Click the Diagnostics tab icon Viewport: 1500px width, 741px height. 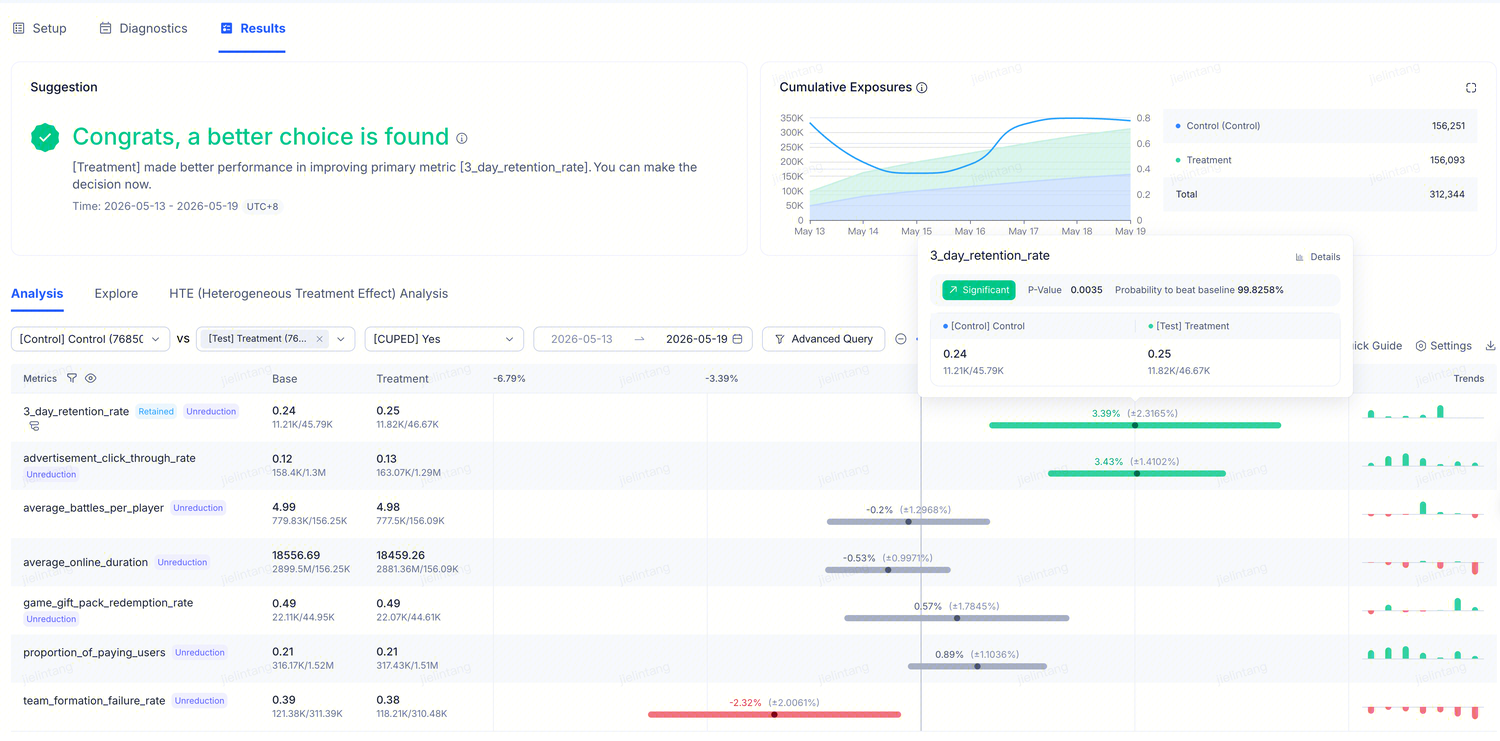(105, 28)
